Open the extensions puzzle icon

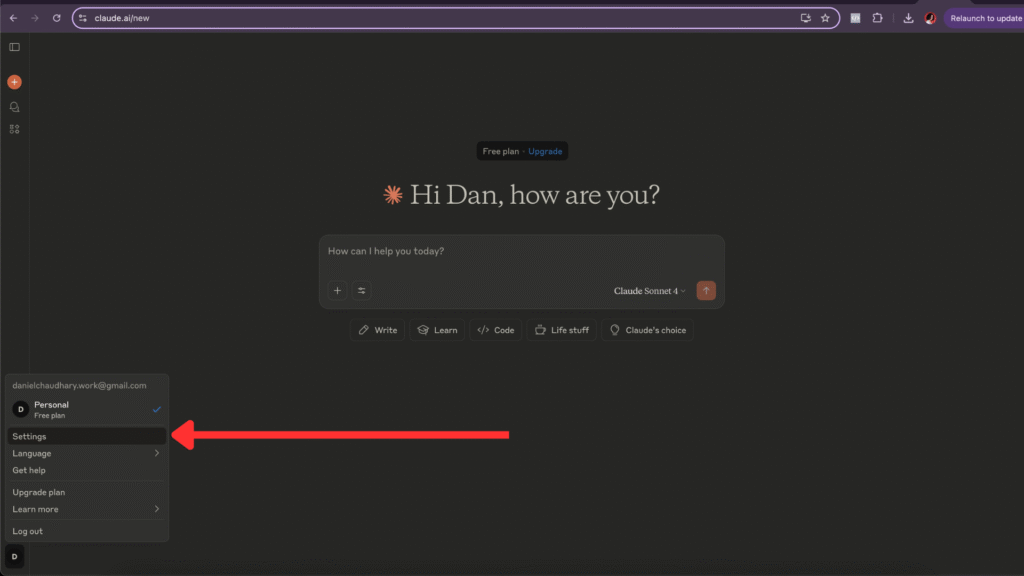click(x=878, y=18)
